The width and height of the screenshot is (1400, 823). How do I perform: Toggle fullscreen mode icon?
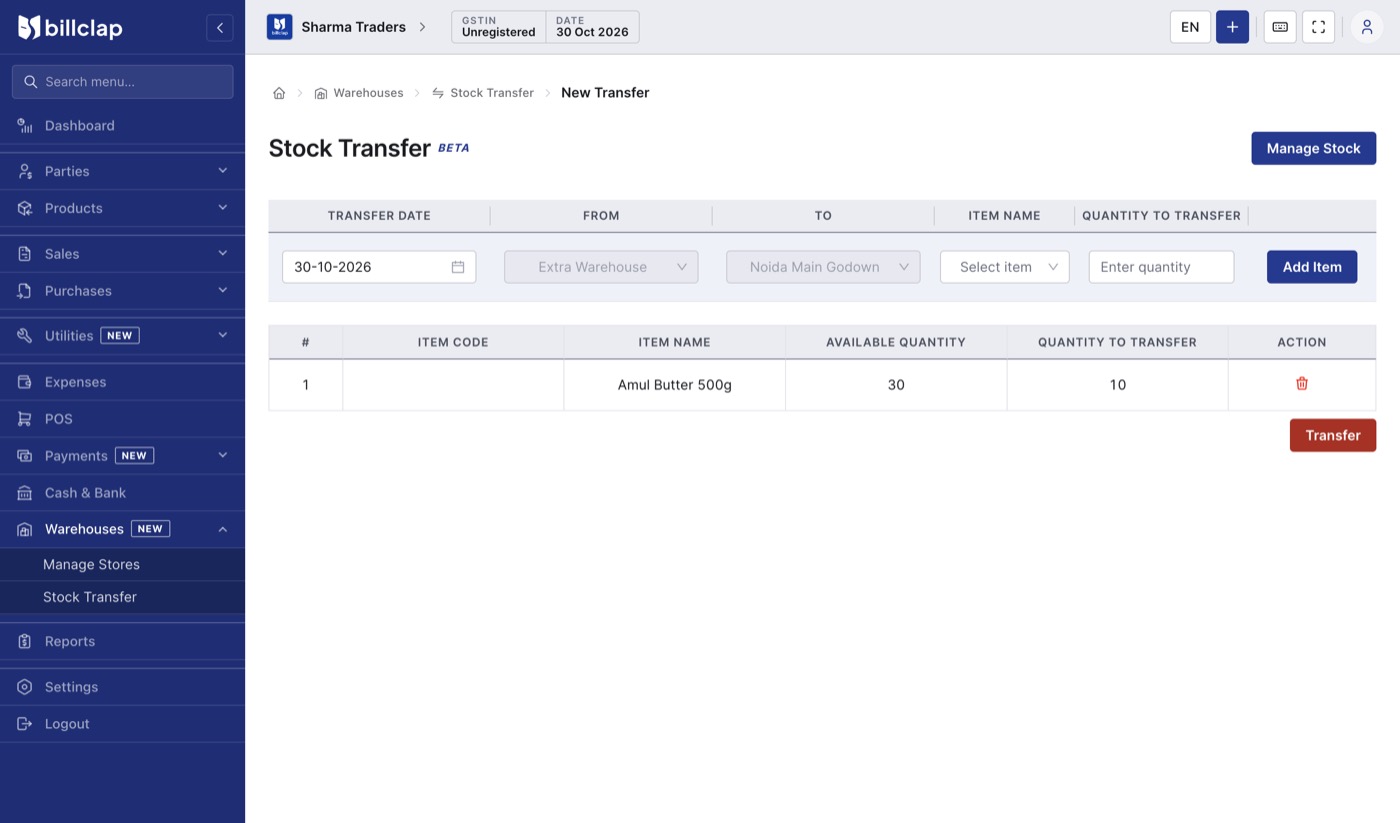tap(1318, 27)
